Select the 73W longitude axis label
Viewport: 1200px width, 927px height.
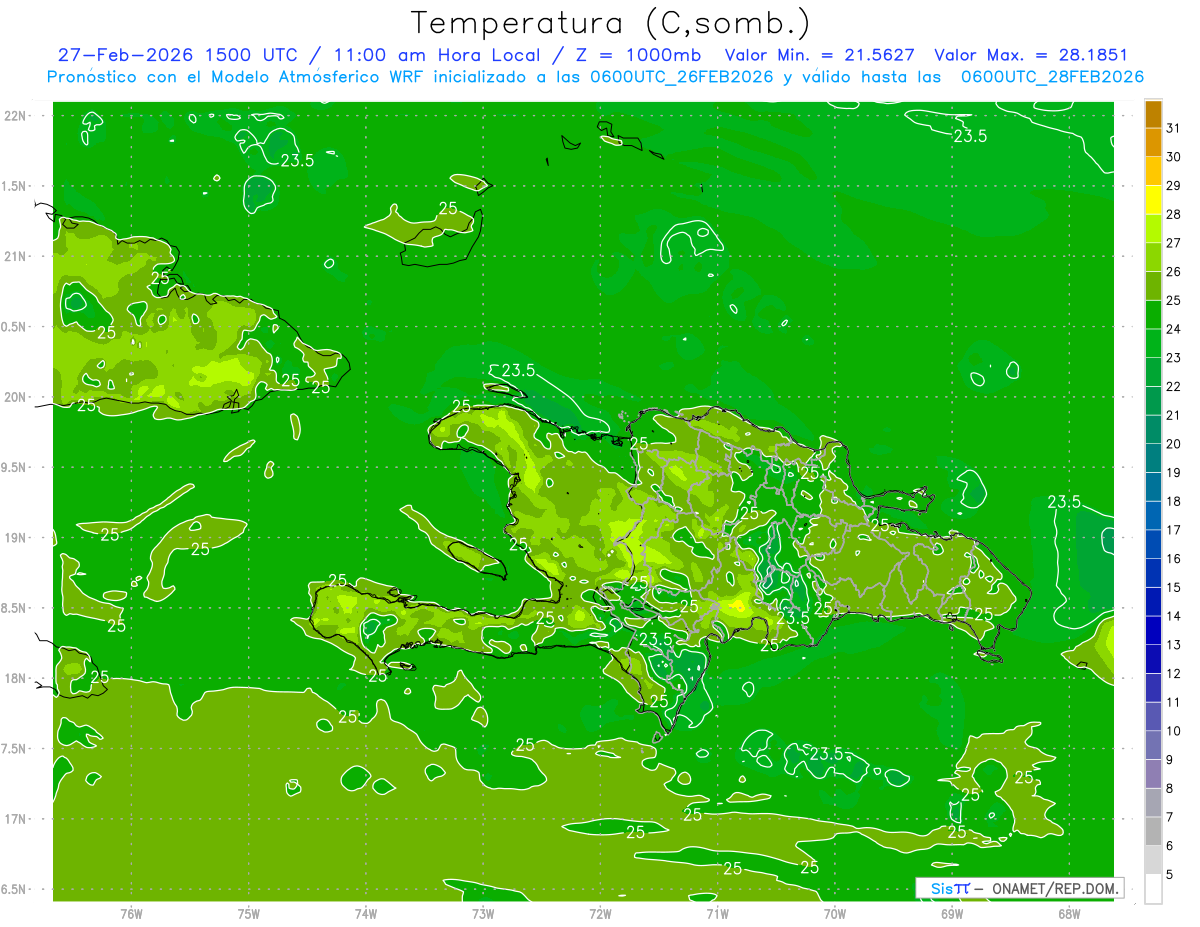coord(483,914)
